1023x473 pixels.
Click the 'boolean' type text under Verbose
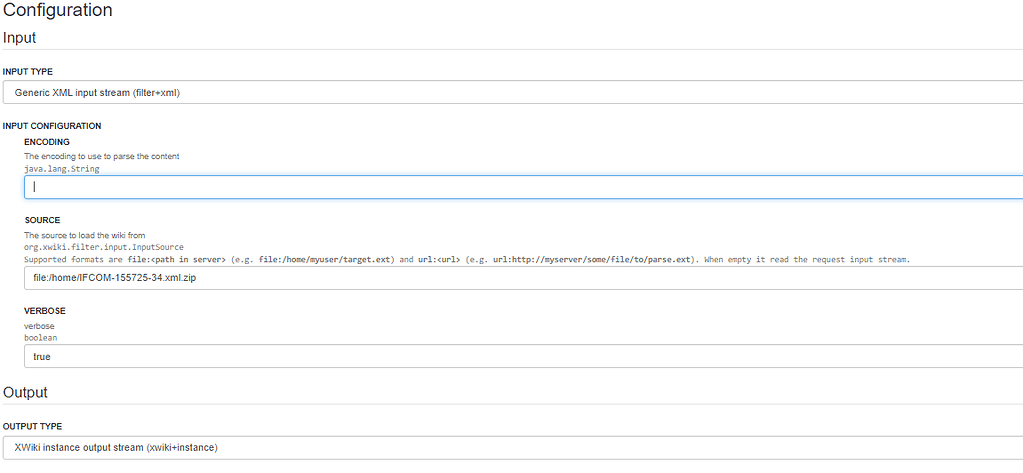coord(41,338)
